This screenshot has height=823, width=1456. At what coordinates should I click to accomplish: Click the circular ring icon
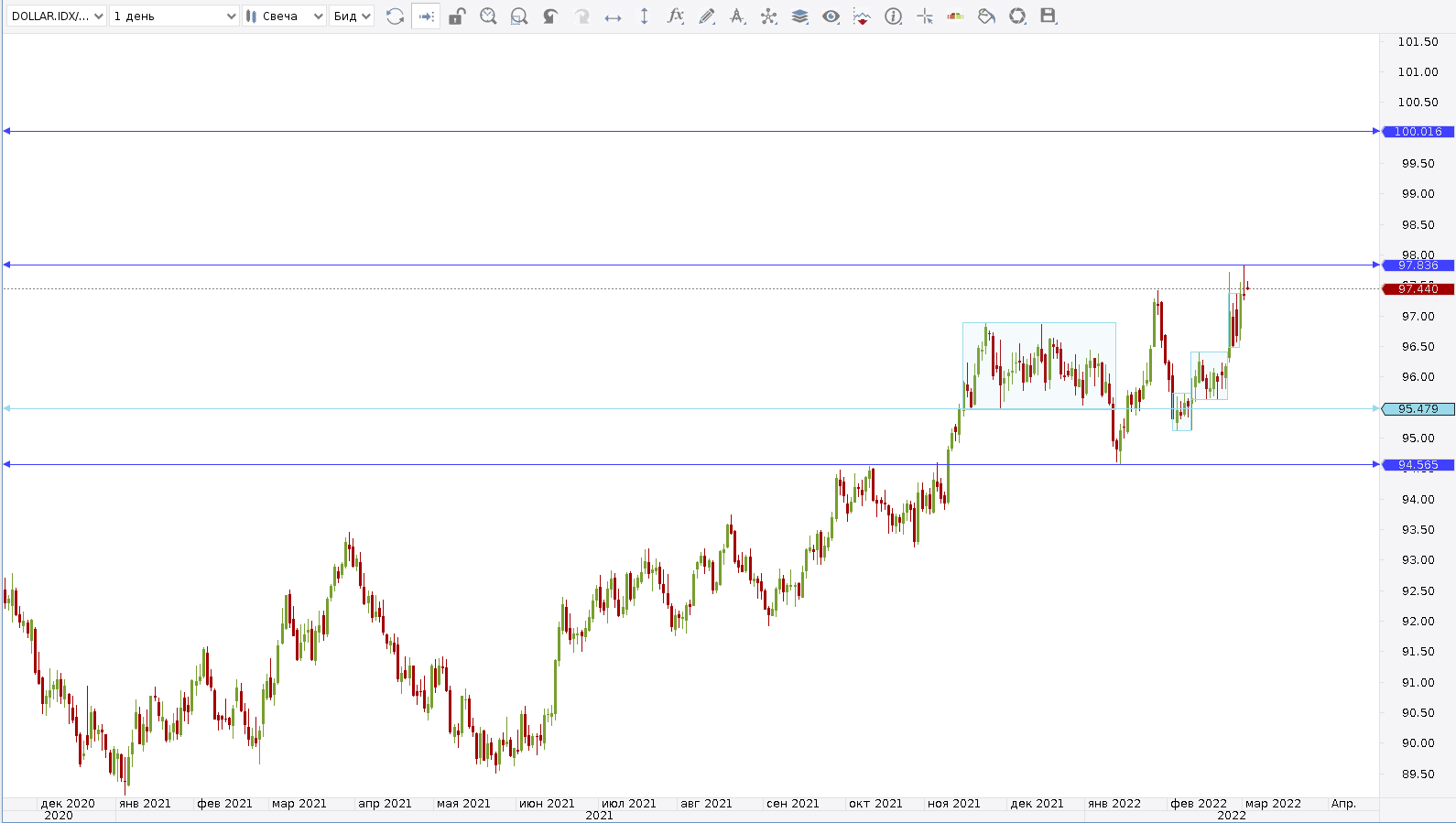click(1017, 16)
